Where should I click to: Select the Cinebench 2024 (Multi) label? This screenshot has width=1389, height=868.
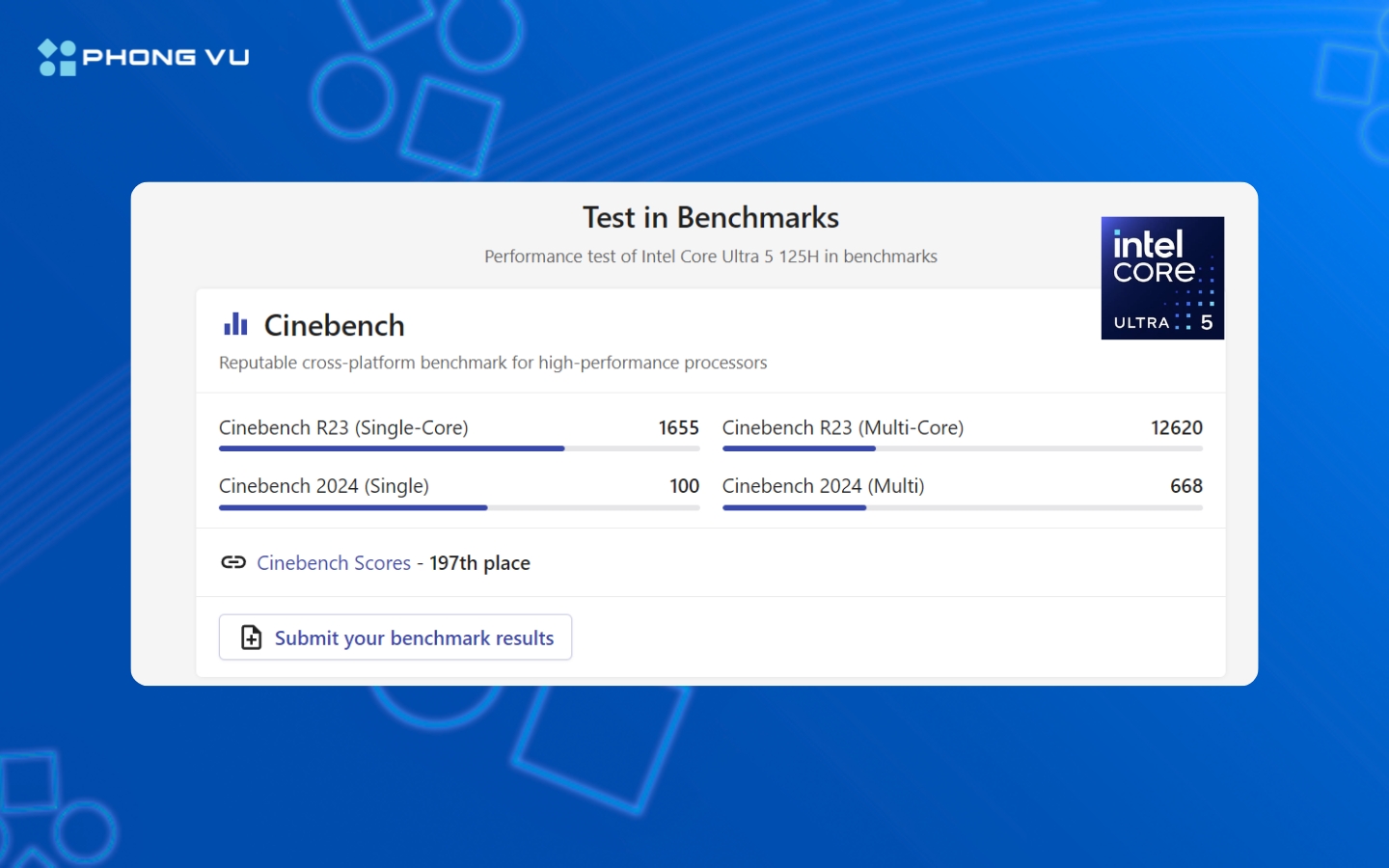pos(823,486)
